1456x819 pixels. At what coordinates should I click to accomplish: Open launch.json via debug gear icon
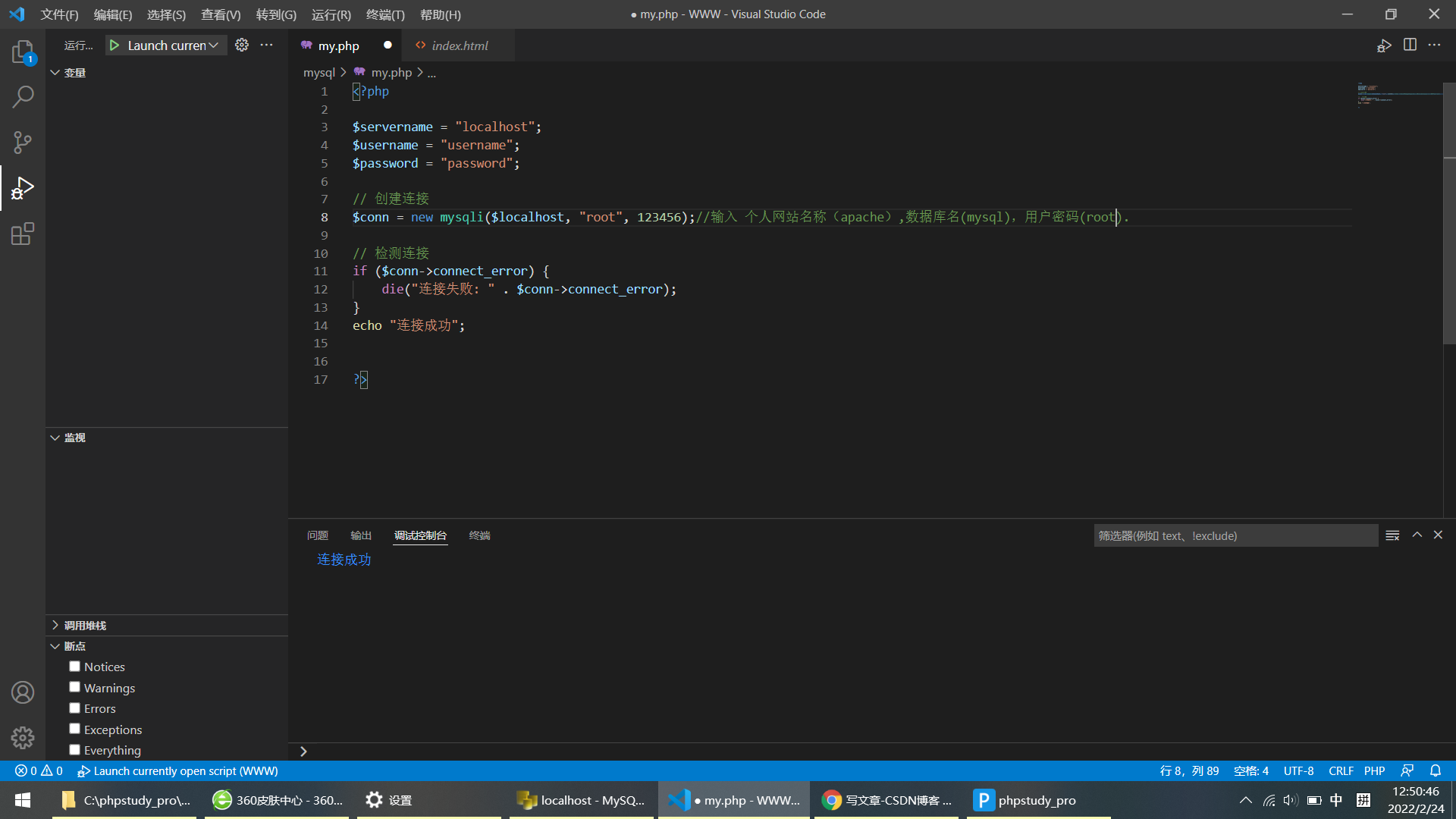tap(242, 45)
